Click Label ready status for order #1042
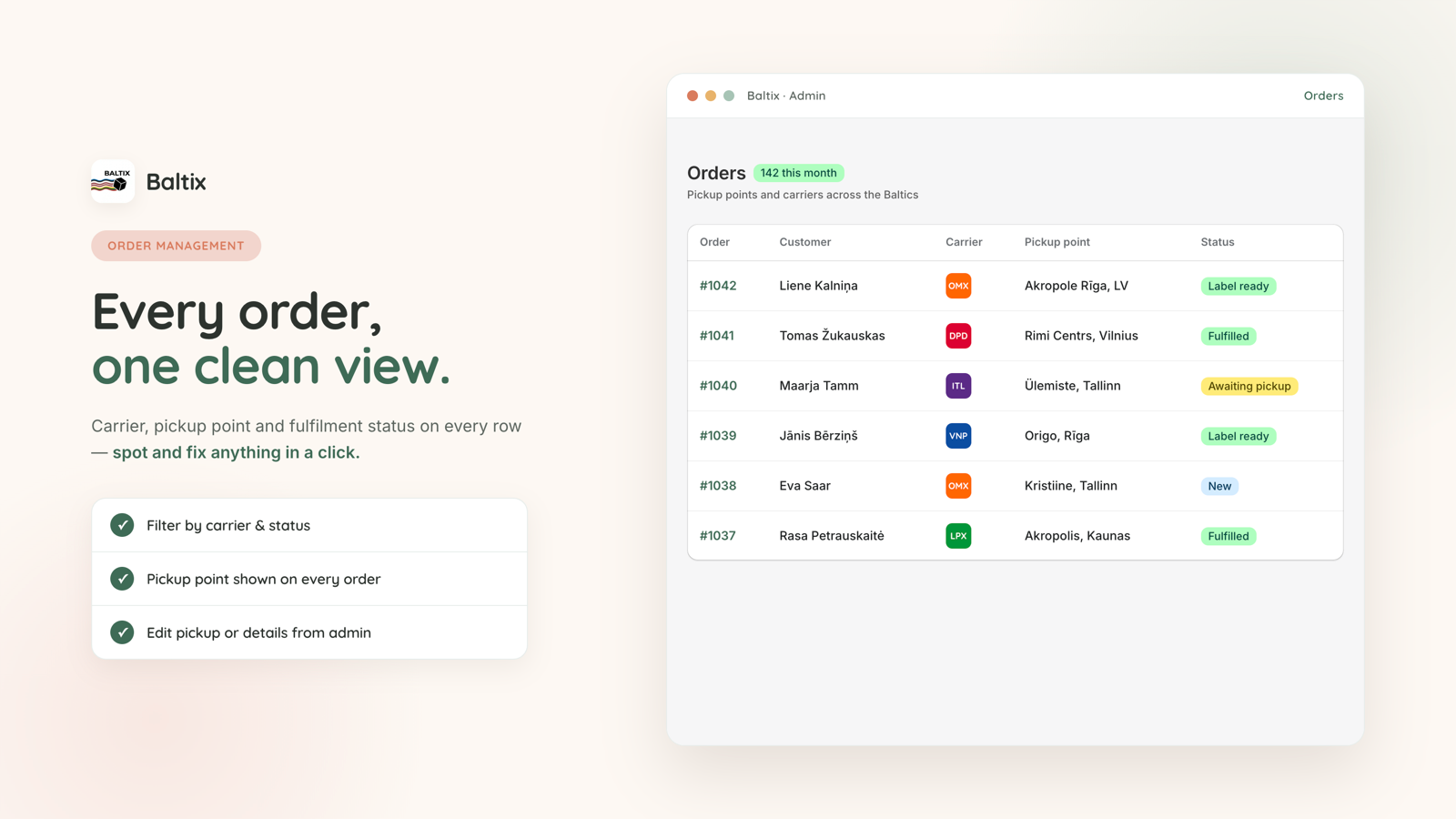 pos(1239,286)
